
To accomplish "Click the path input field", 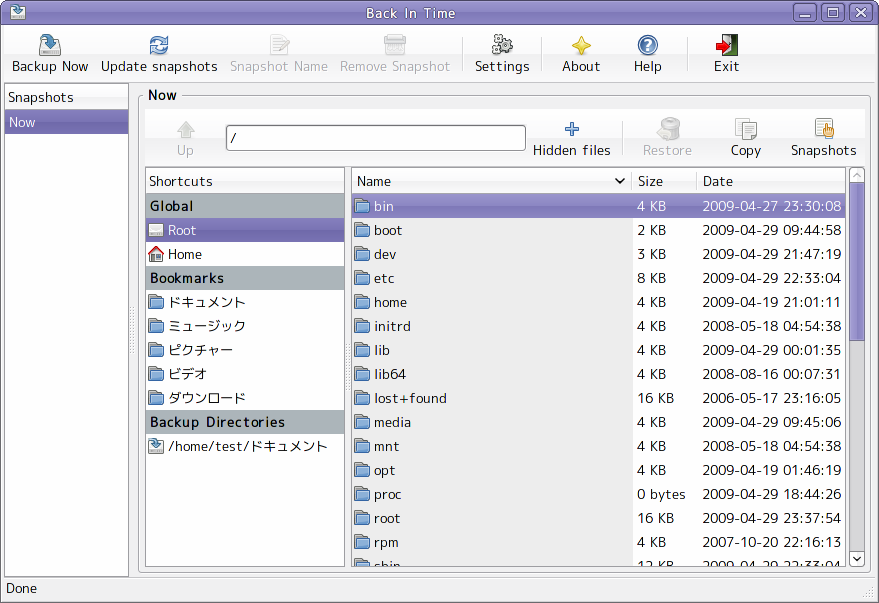I will point(376,138).
